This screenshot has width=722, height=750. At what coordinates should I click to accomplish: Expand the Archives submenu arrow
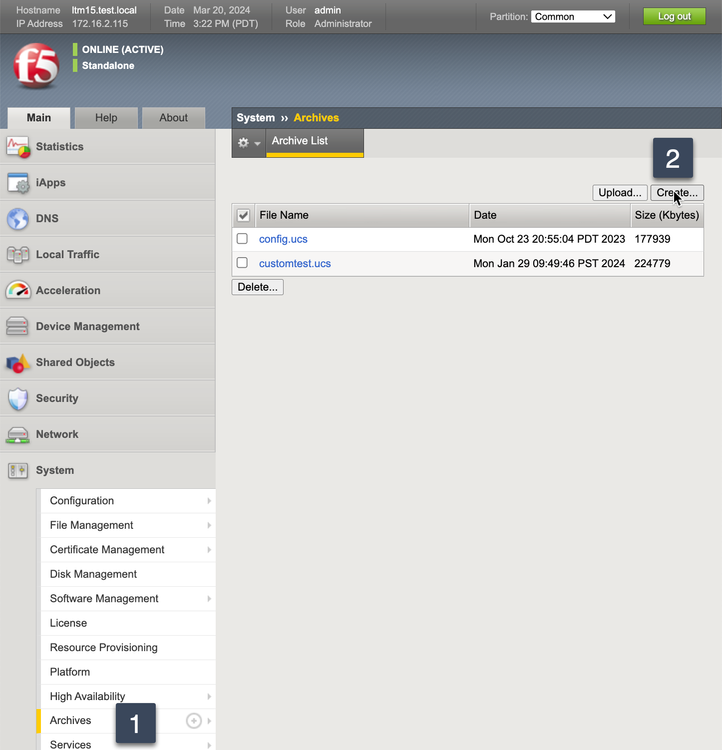(x=209, y=721)
